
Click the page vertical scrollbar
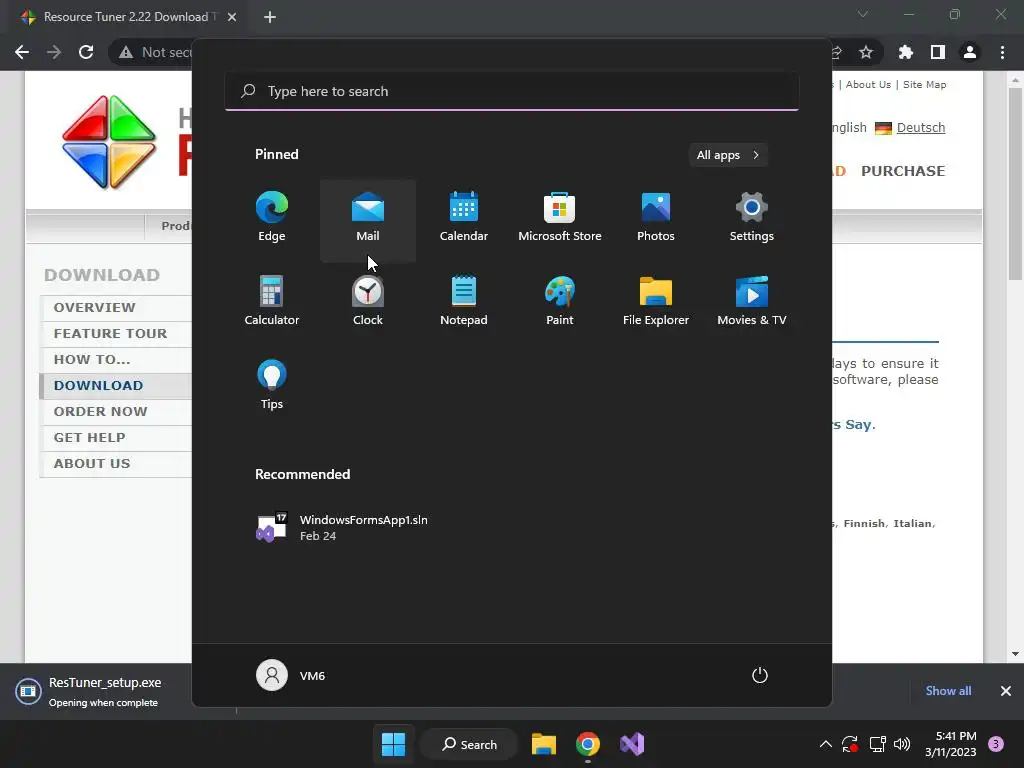pyautogui.click(x=1015, y=185)
